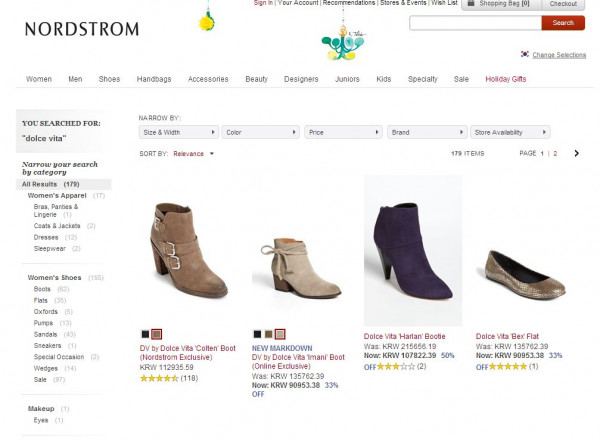Click the shopping bag icon
This screenshot has height=442, width=600.
pyautogui.click(x=471, y=3)
